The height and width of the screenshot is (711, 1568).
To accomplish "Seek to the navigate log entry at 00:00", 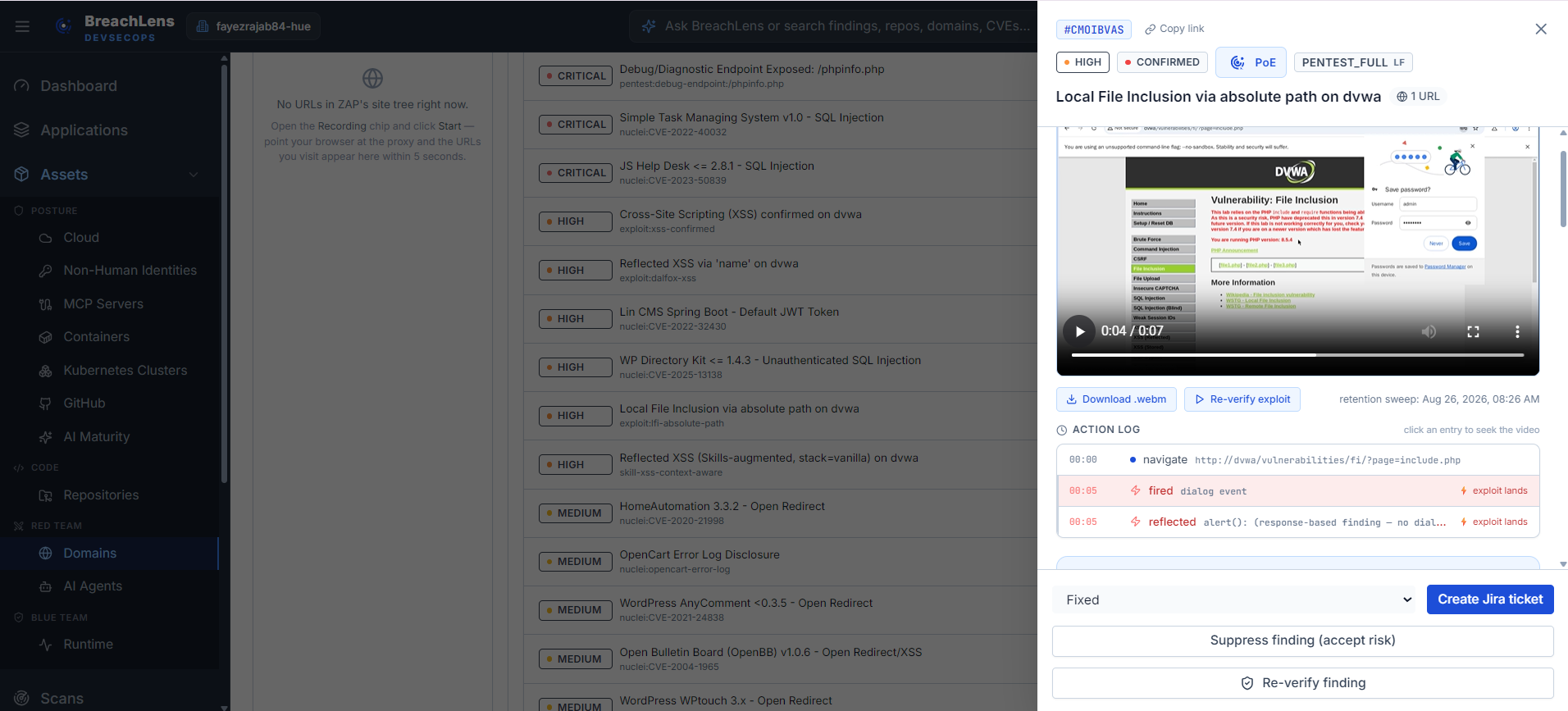I will [1297, 460].
